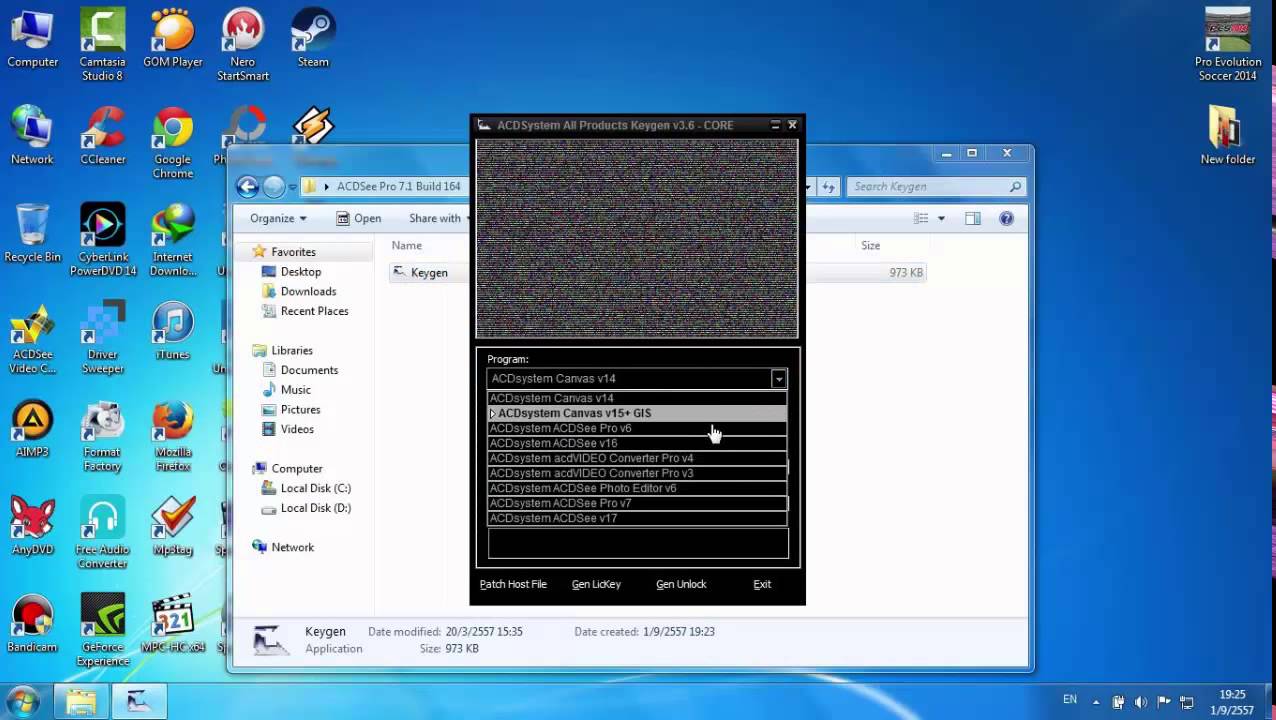Open Documents library
This screenshot has width=1276, height=720.
coord(309,370)
